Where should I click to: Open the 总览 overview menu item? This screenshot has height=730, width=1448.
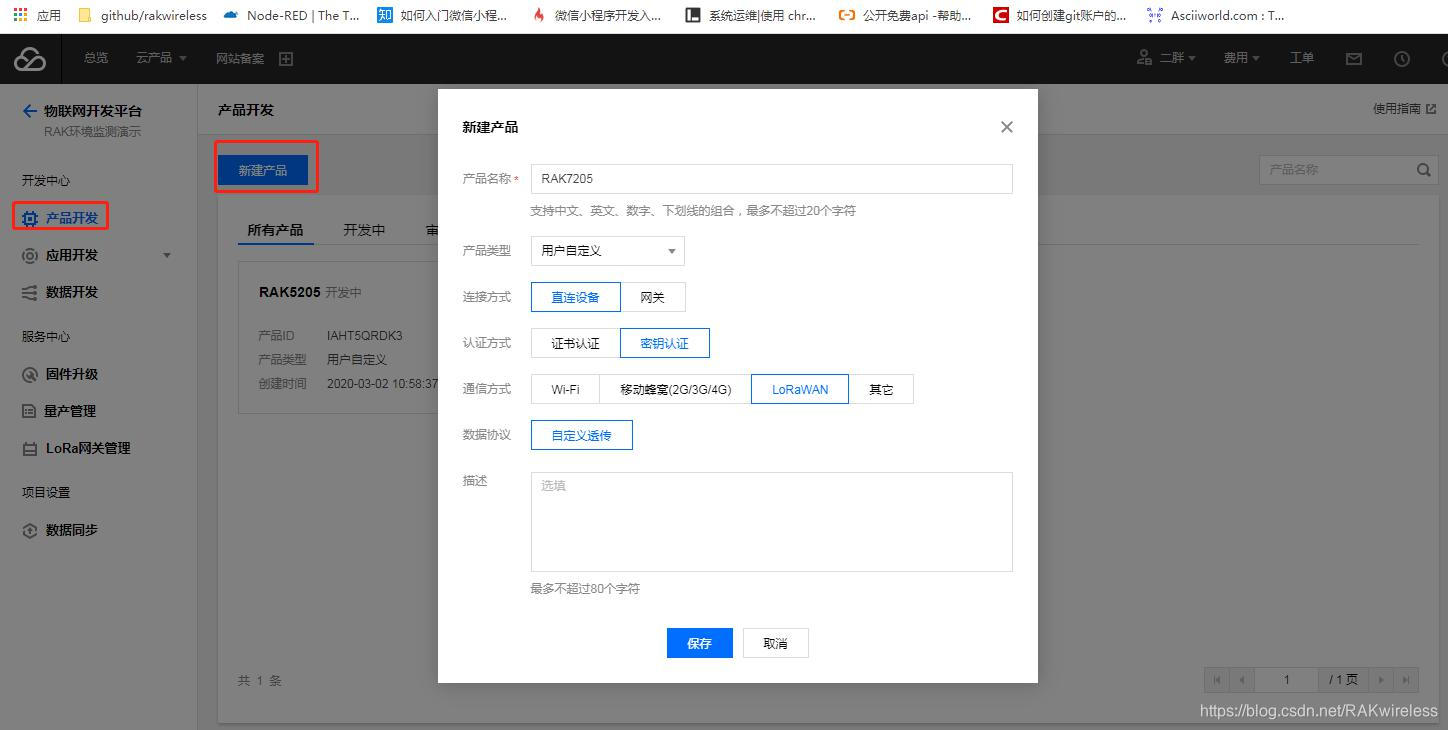coord(96,58)
